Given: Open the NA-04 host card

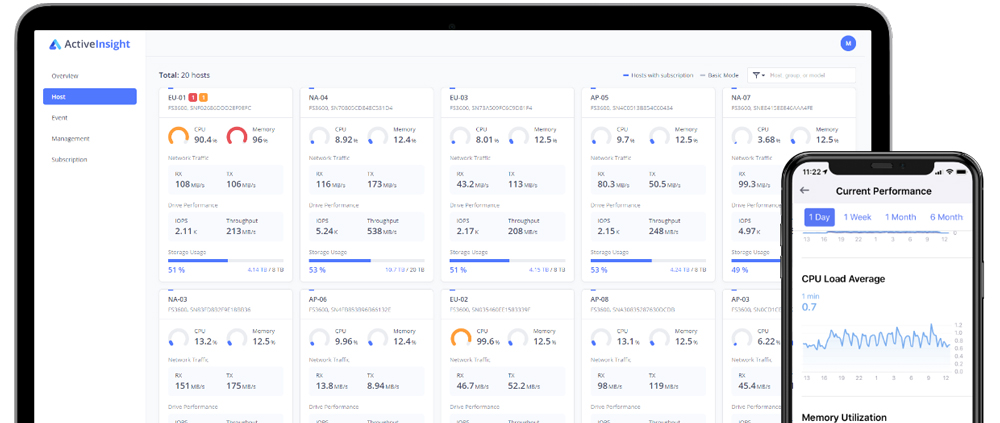Looking at the screenshot, I should 366,184.
